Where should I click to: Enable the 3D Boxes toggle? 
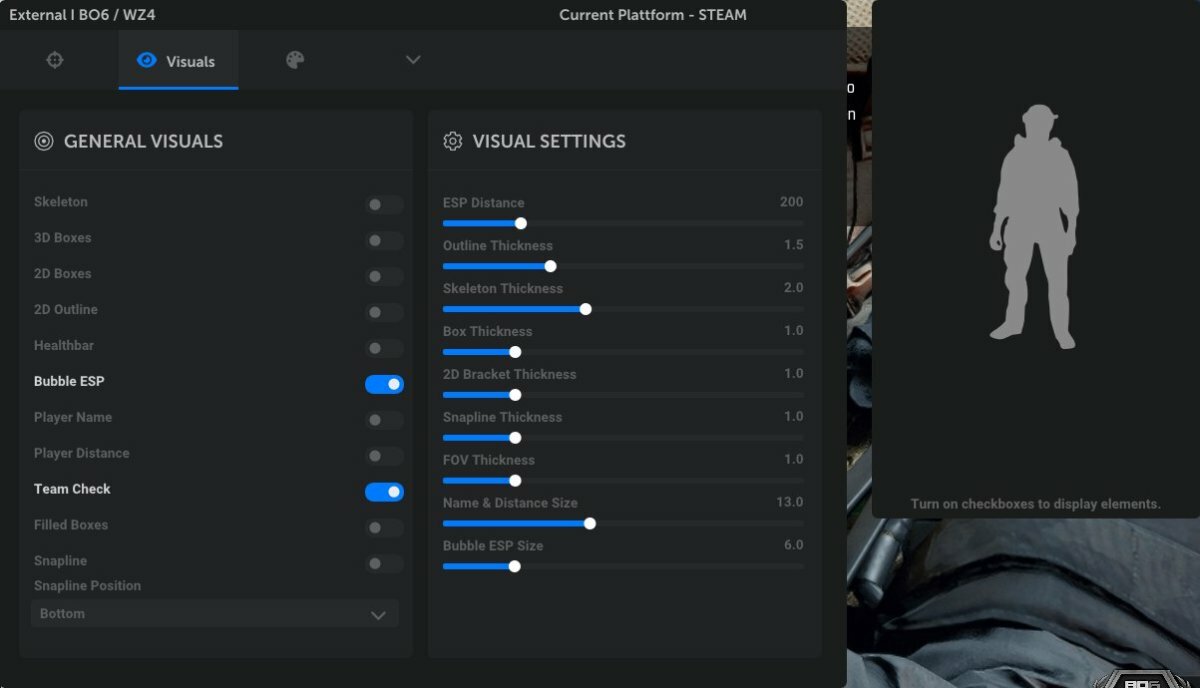click(x=384, y=241)
